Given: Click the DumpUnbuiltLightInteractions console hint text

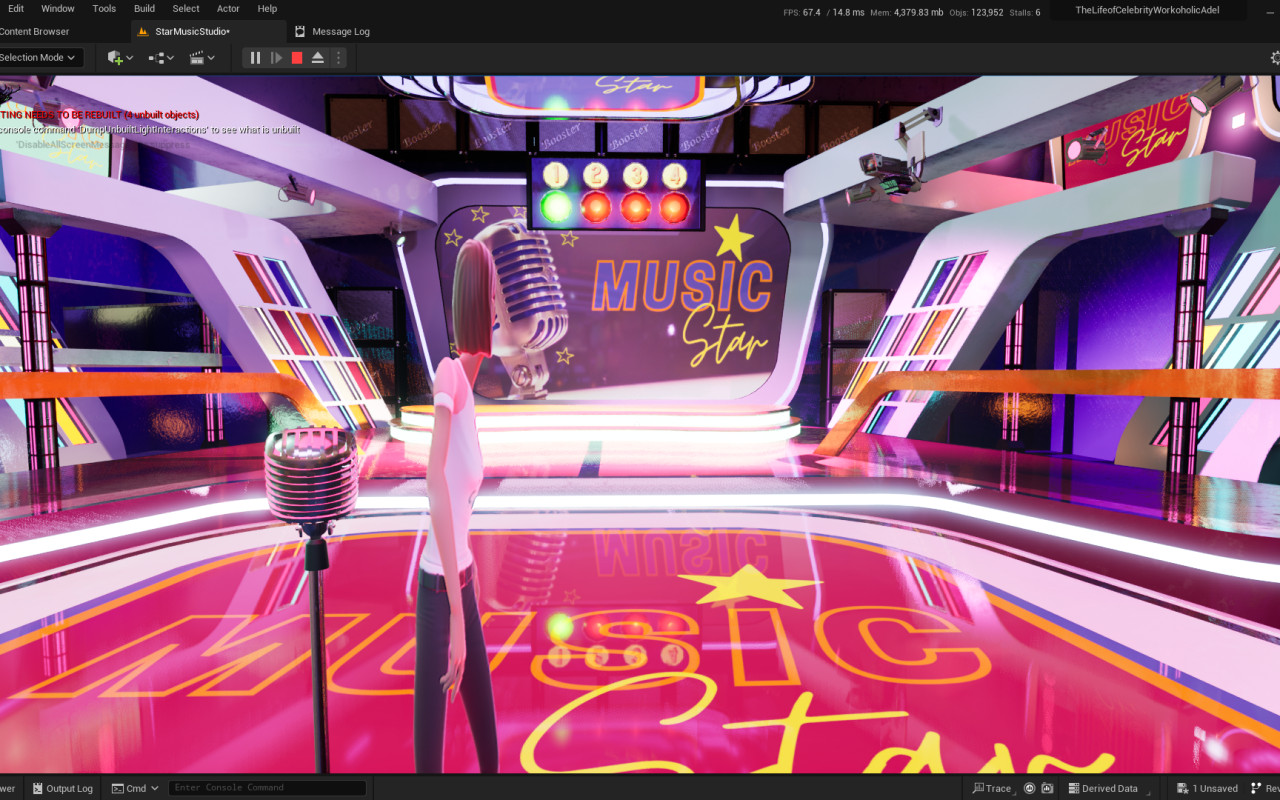Looking at the screenshot, I should [150, 130].
